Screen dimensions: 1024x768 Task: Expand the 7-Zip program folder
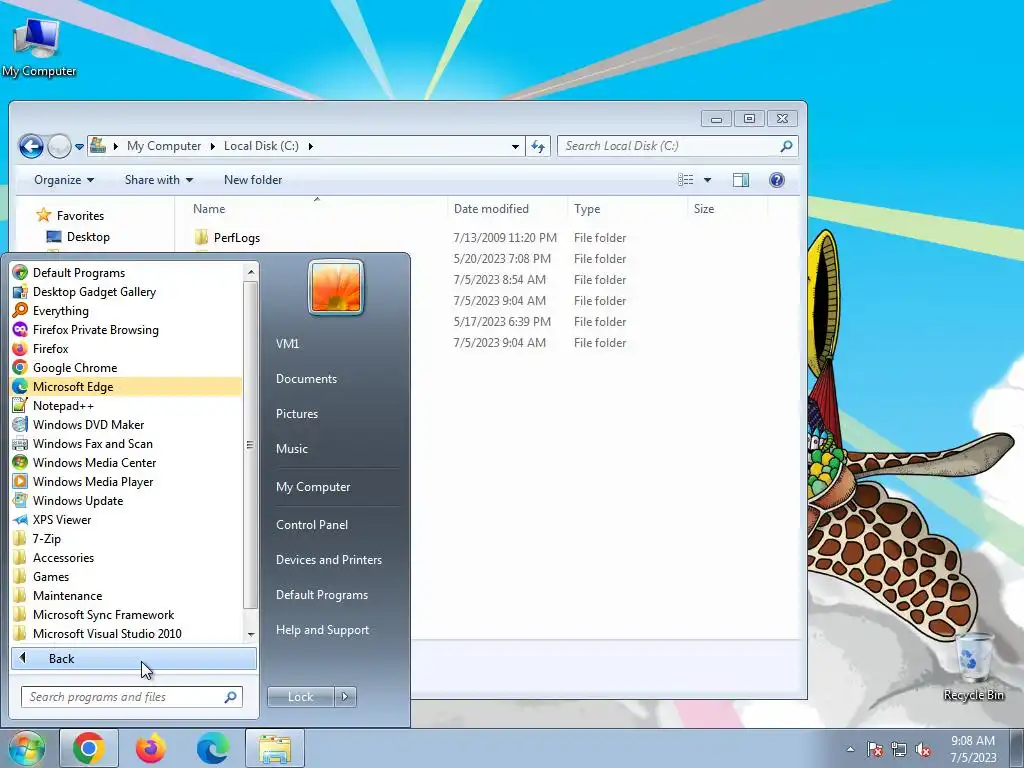[127, 539]
